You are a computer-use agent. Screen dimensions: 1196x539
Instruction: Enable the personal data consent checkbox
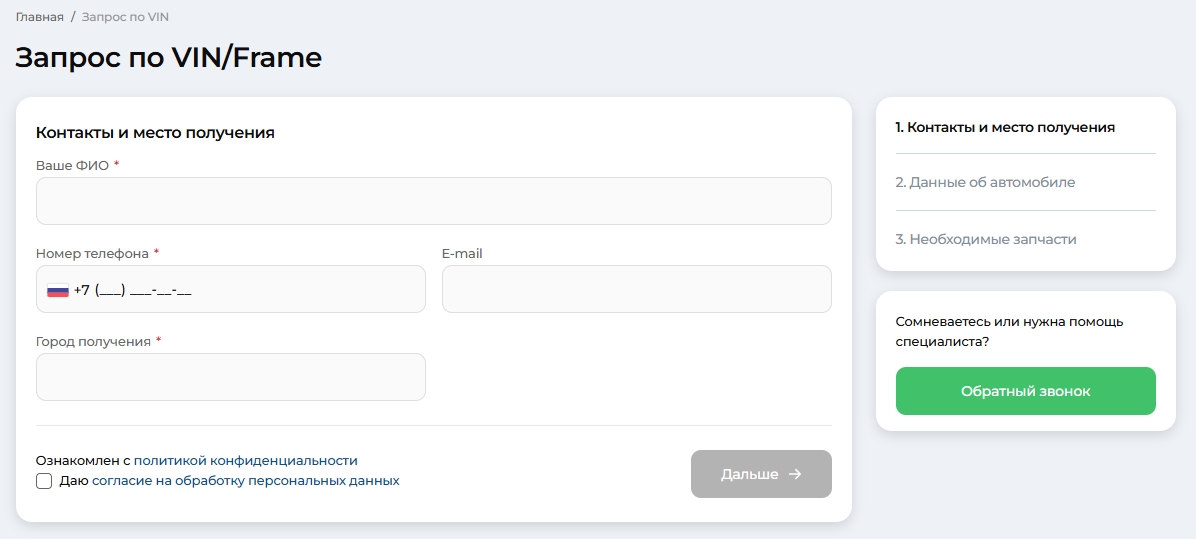point(44,481)
